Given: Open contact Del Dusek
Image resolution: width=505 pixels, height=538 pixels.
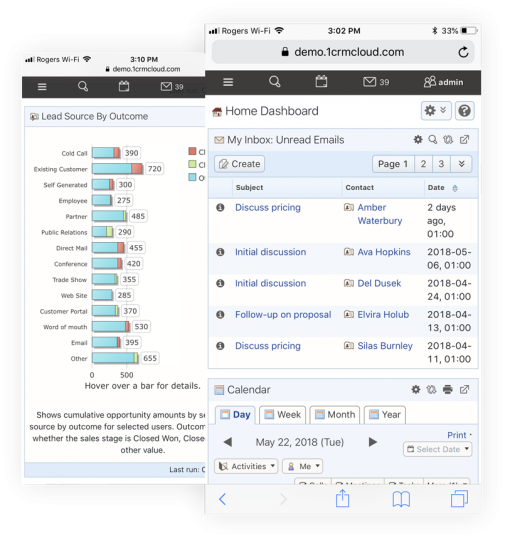Looking at the screenshot, I should [379, 283].
